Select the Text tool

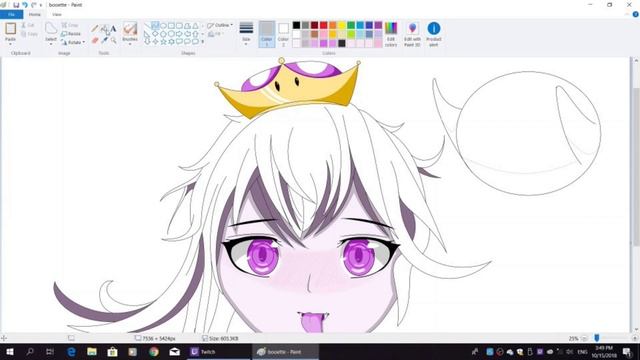pyautogui.click(x=113, y=29)
